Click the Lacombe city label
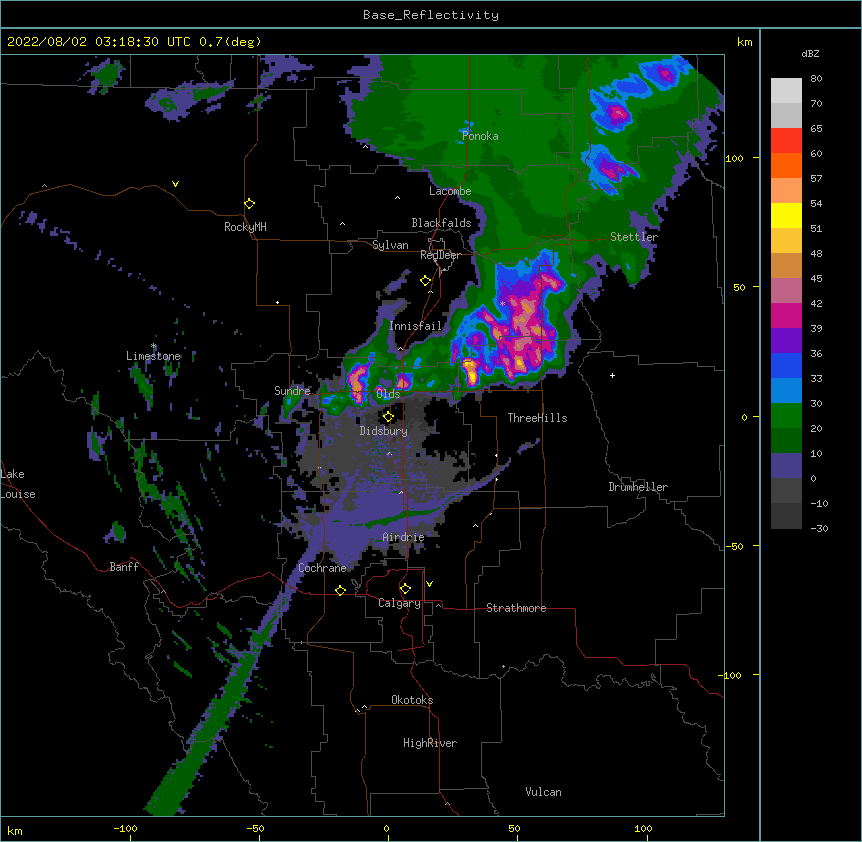The width and height of the screenshot is (862, 842). tap(450, 191)
